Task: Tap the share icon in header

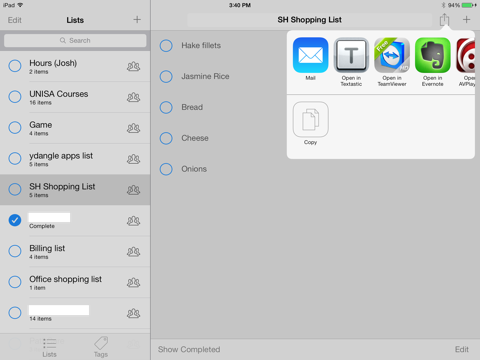Action: click(x=444, y=20)
